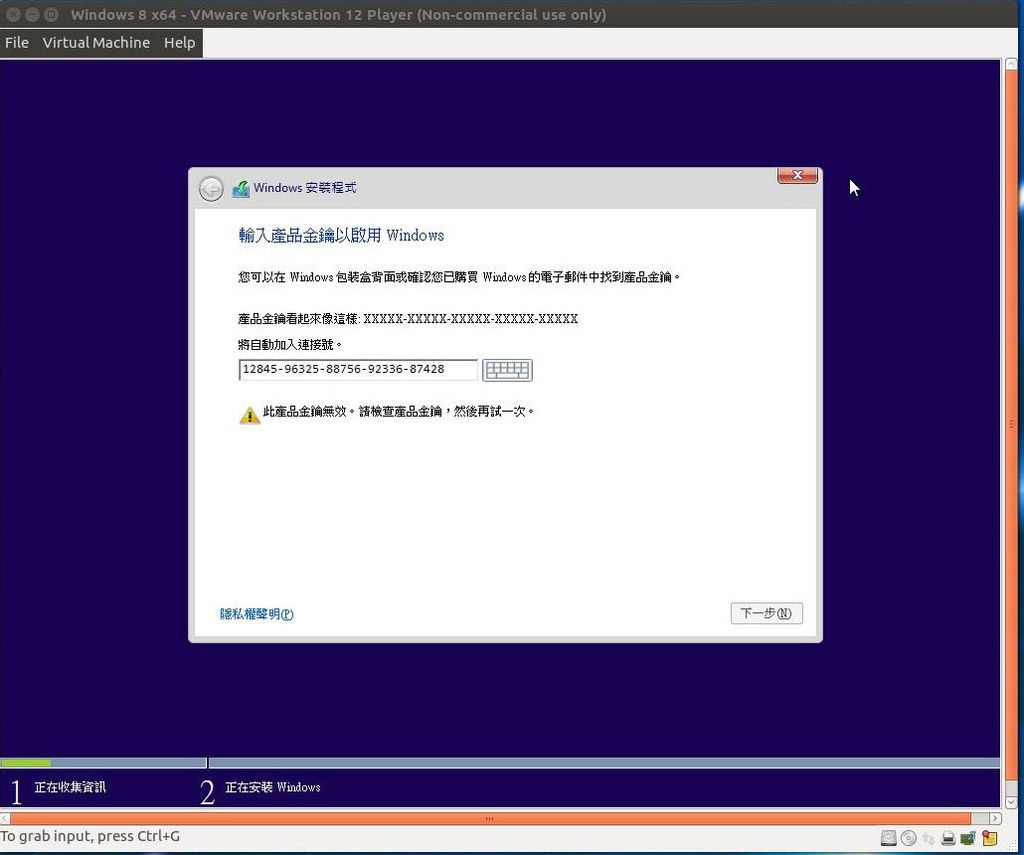Click the green progress bar above step 1
1024x855 pixels.
coord(25,763)
